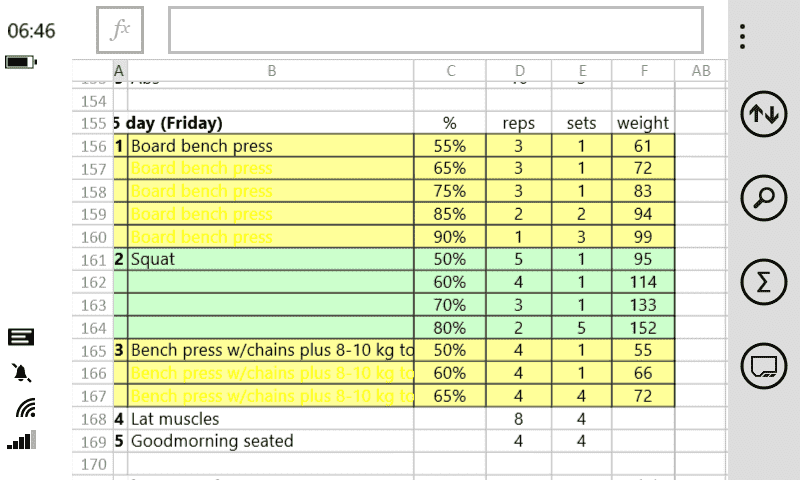Select column F header
800x480 pixels.
pyautogui.click(x=643, y=70)
